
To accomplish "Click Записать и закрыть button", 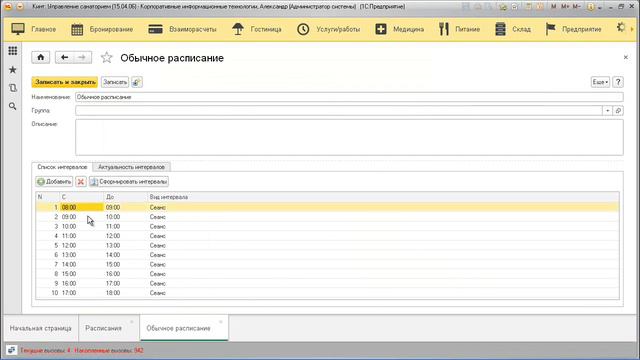I will point(65,82).
